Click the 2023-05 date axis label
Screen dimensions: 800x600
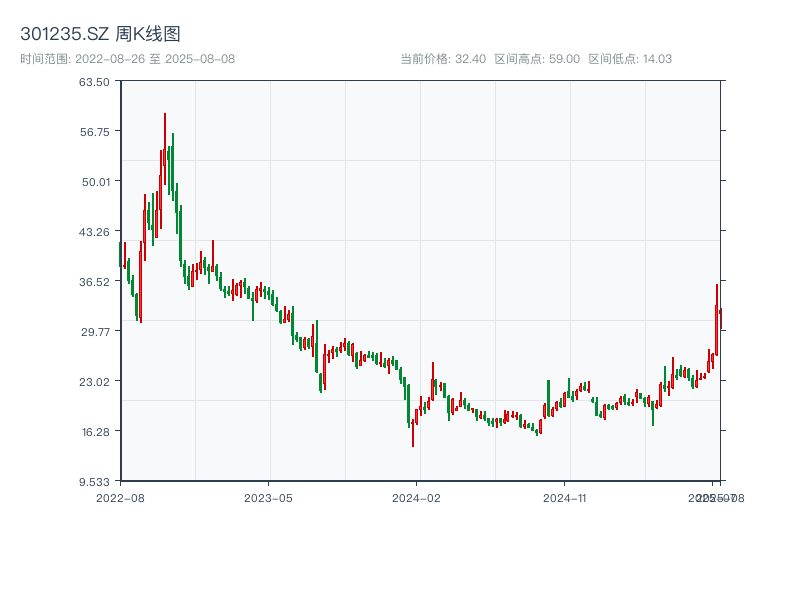pyautogui.click(x=268, y=497)
